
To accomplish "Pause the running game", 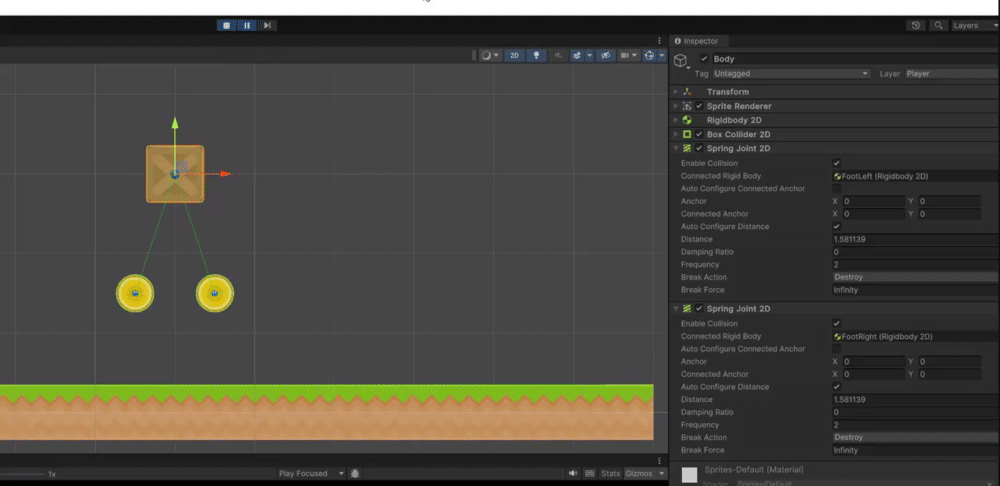I will tap(247, 26).
